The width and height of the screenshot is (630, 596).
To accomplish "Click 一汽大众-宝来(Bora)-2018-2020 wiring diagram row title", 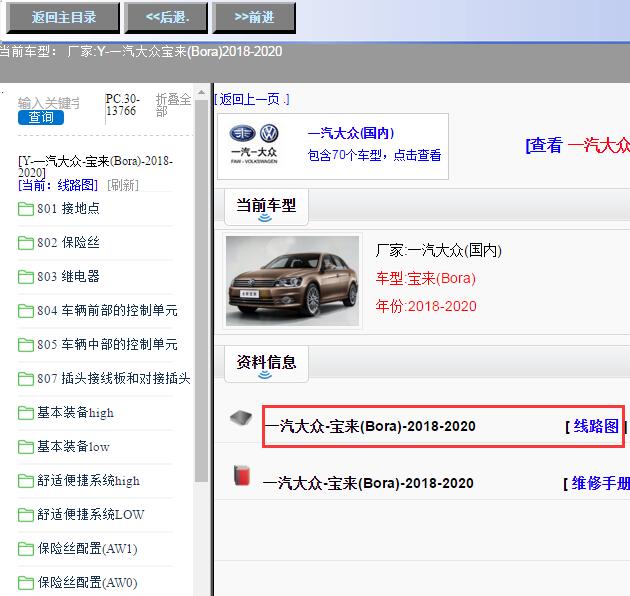I will click(370, 426).
